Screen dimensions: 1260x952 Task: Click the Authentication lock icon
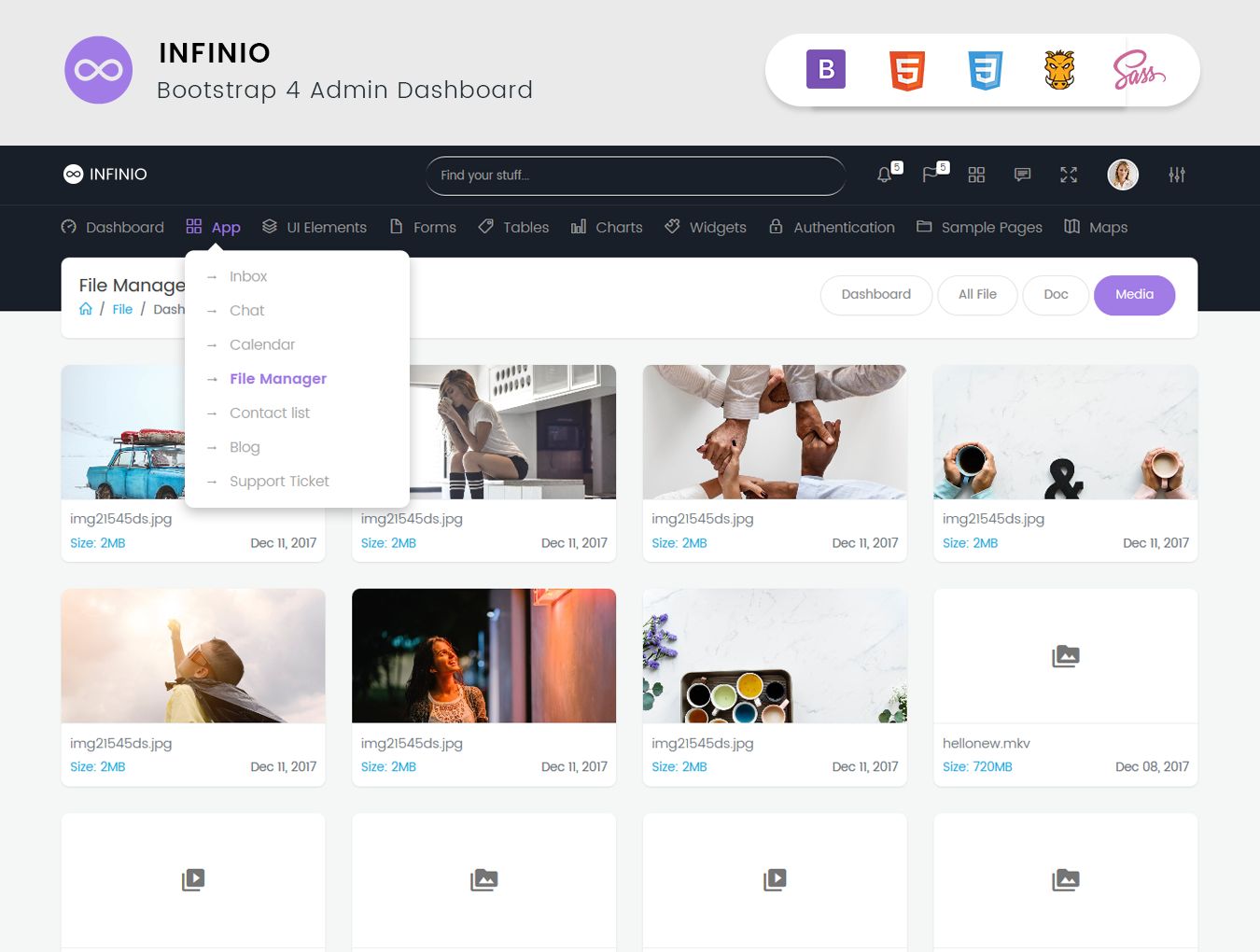[776, 227]
